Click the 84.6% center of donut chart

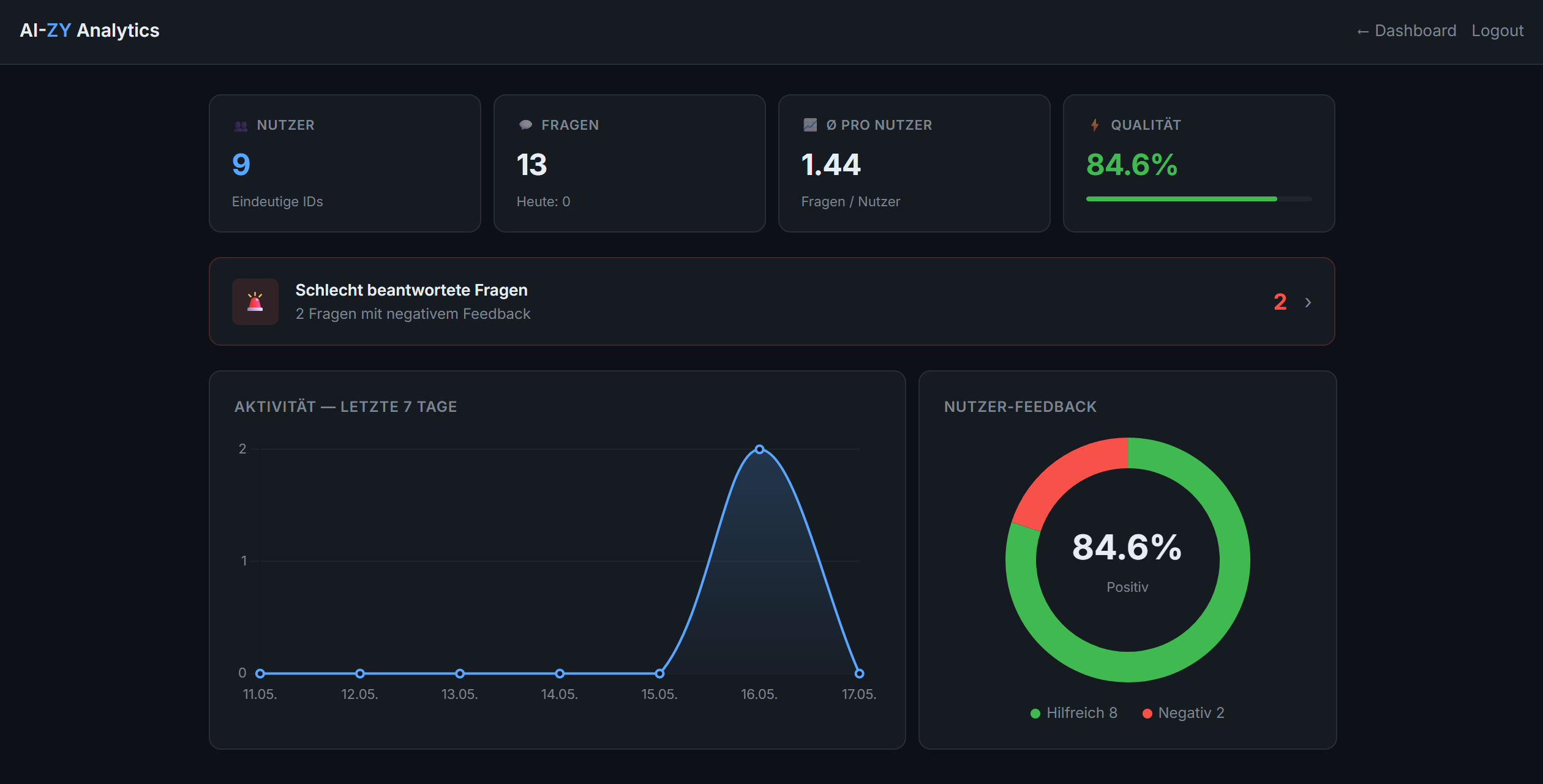tap(1127, 547)
